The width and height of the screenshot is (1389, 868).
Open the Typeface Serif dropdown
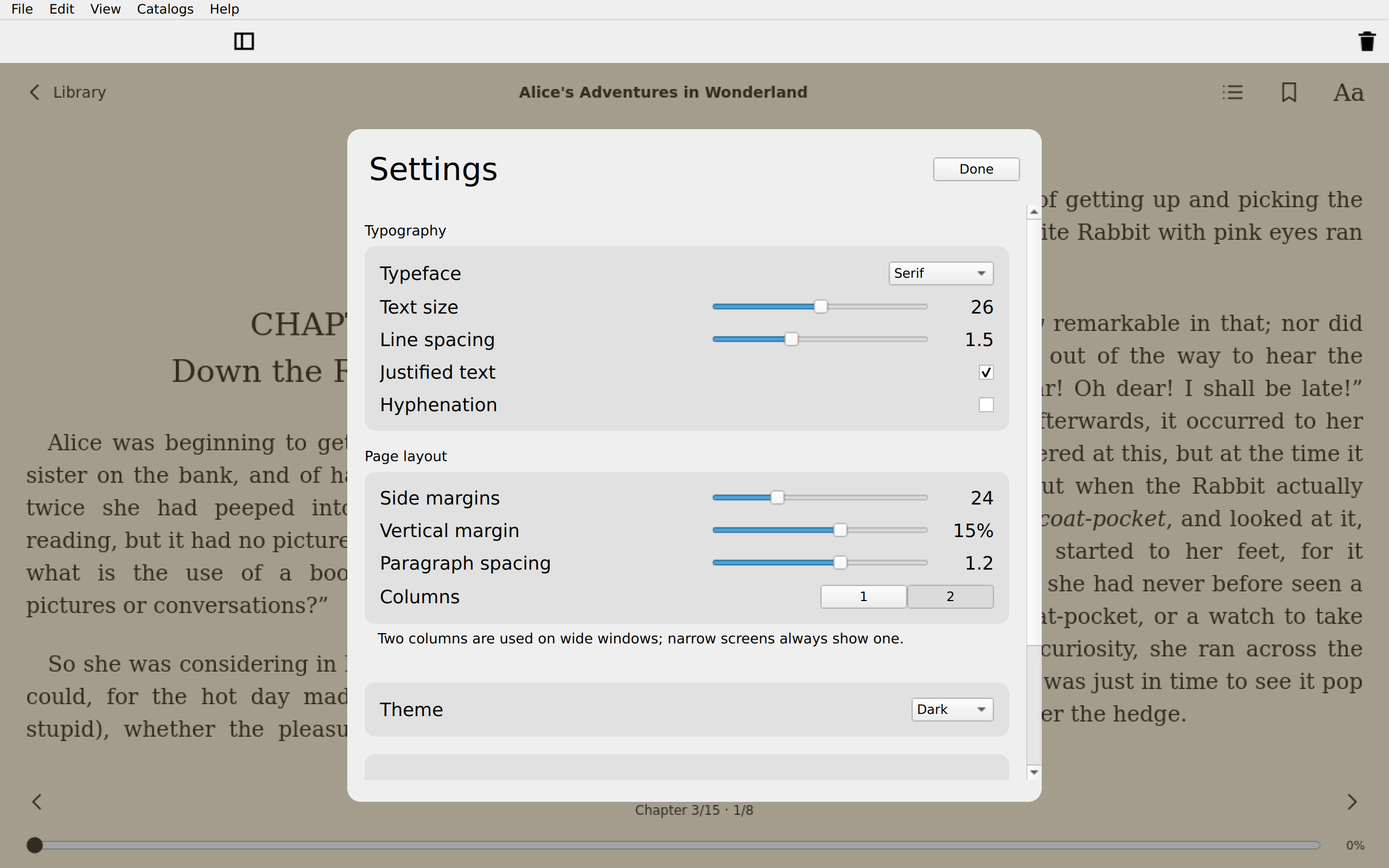pos(941,273)
